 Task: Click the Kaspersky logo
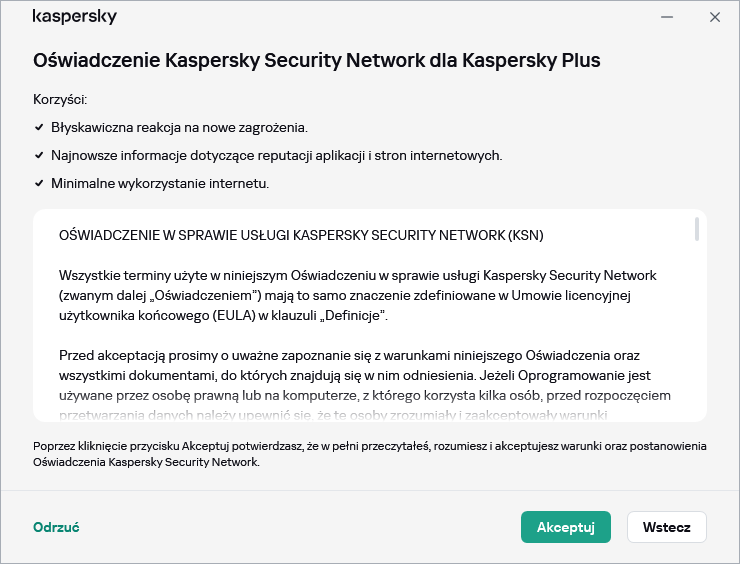point(75,17)
